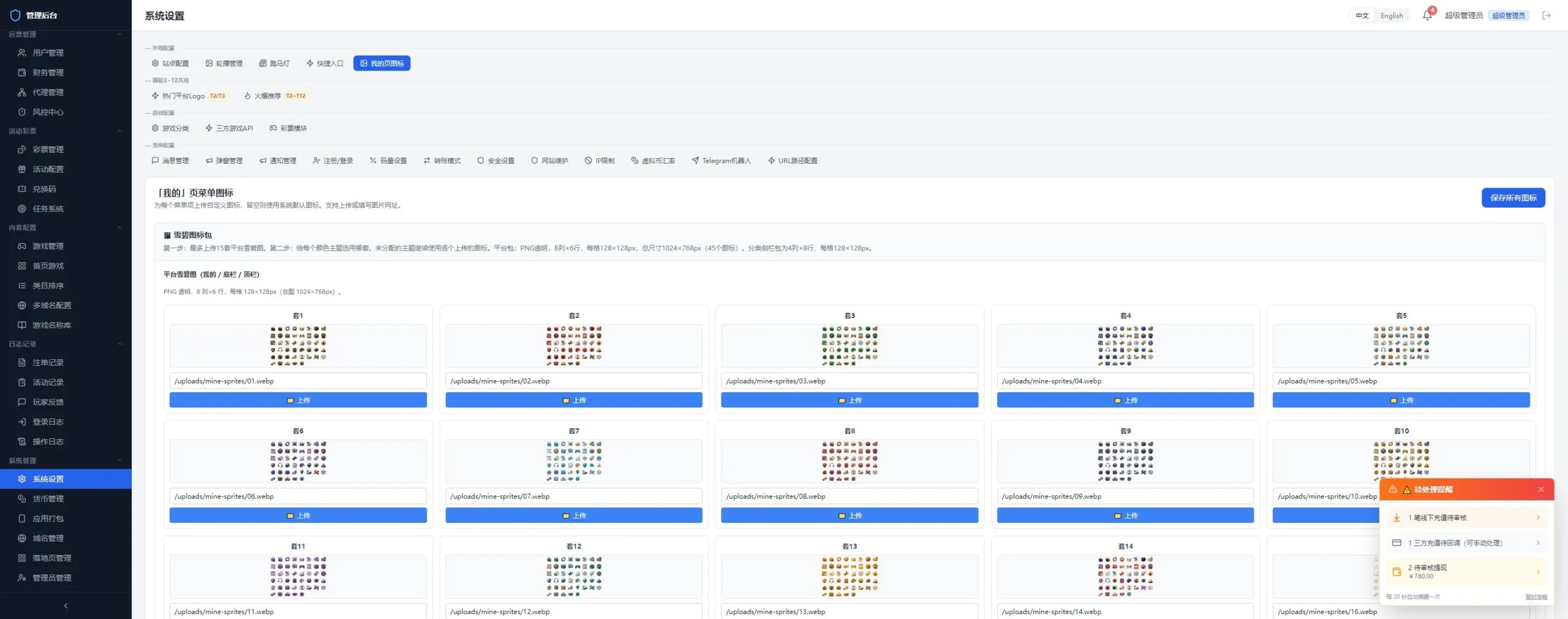The width and height of the screenshot is (1568, 619).
Task: Switch language to English
Action: tap(1392, 15)
